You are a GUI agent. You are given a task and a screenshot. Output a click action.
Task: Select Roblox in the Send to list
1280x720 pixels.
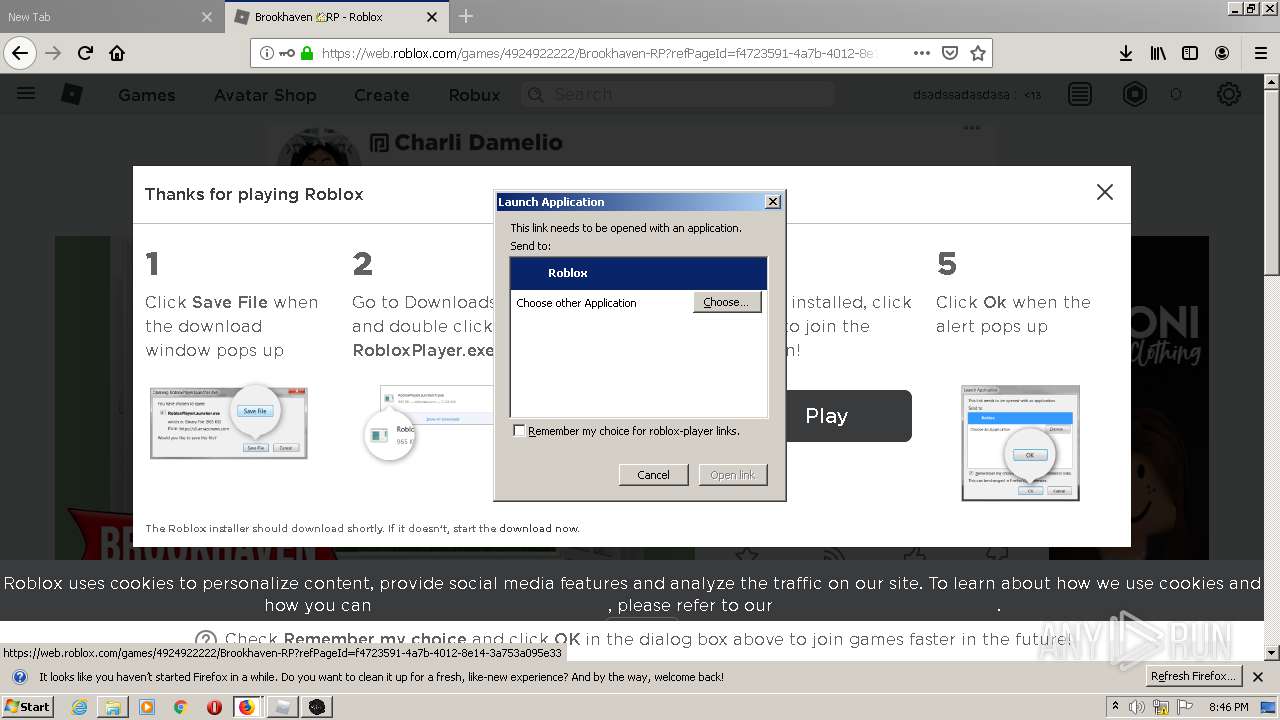(638, 273)
